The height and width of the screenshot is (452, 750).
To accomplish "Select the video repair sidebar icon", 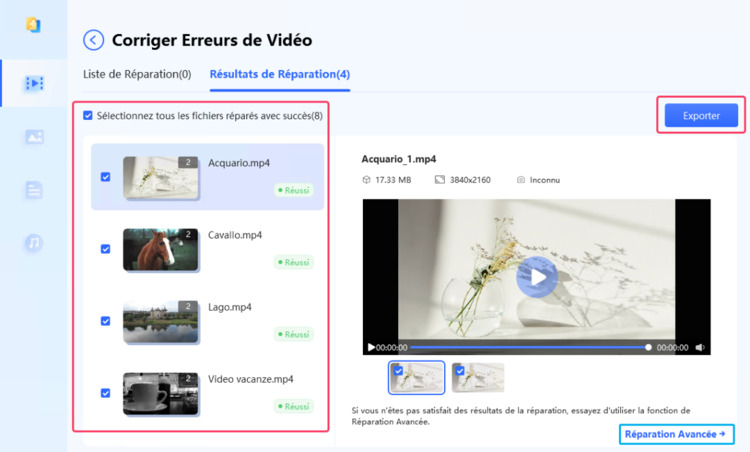I will pyautogui.click(x=34, y=83).
